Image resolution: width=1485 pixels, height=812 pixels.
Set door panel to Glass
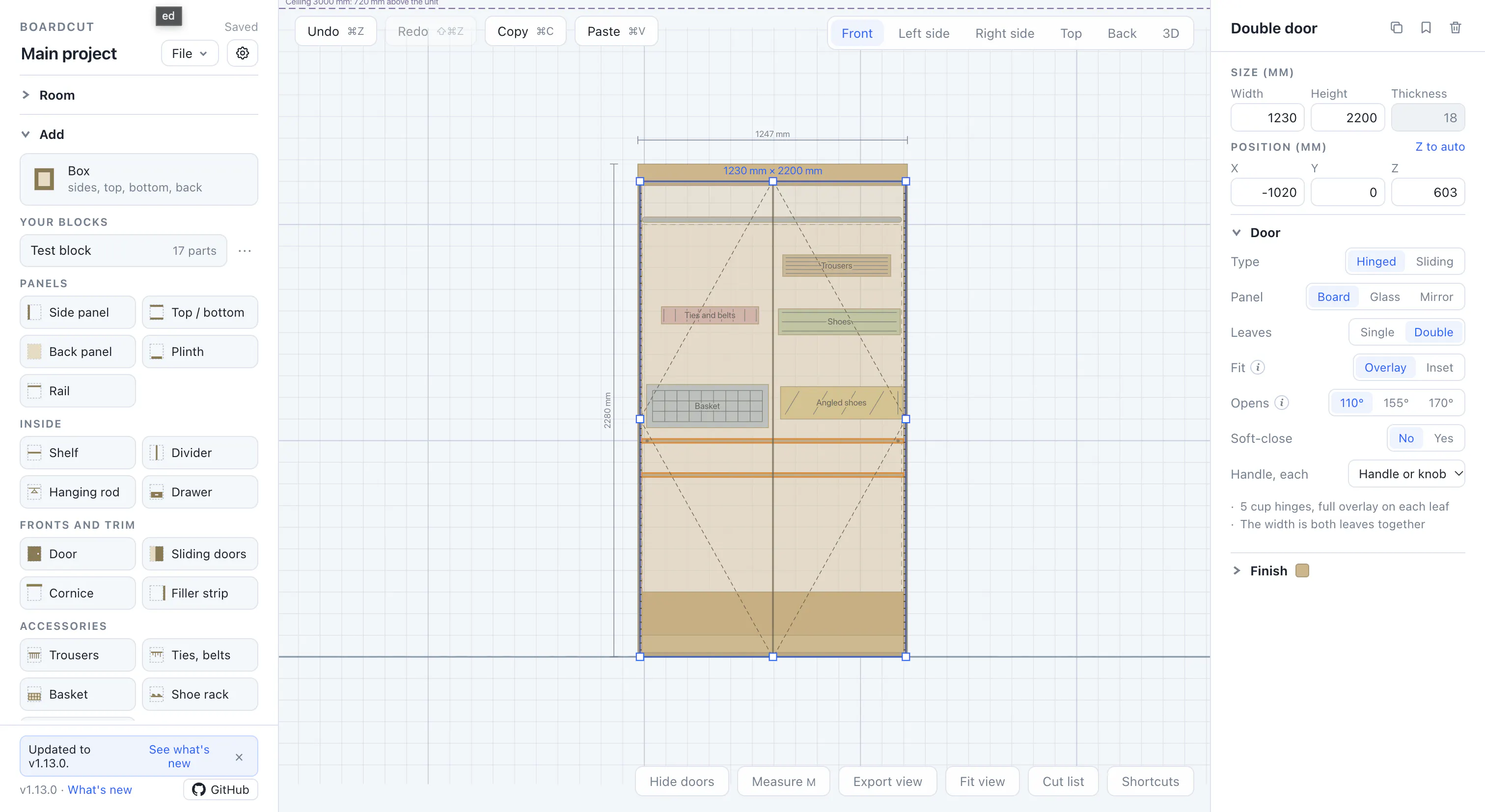tap(1385, 297)
